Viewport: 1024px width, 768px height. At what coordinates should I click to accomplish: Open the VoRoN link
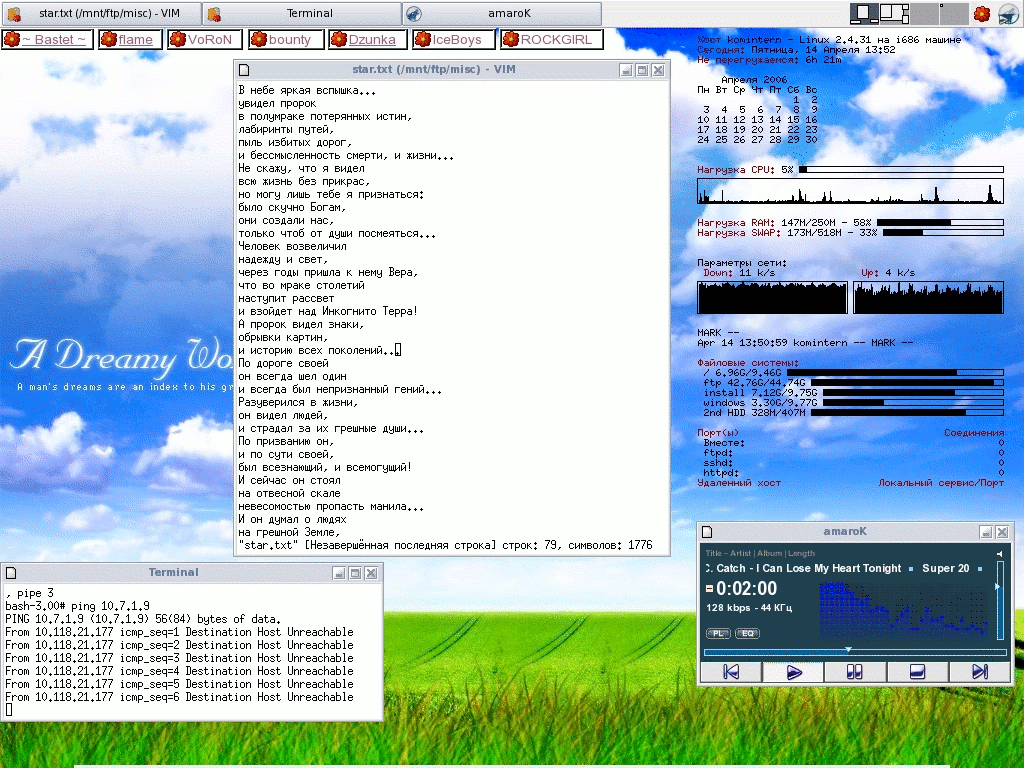pos(204,40)
